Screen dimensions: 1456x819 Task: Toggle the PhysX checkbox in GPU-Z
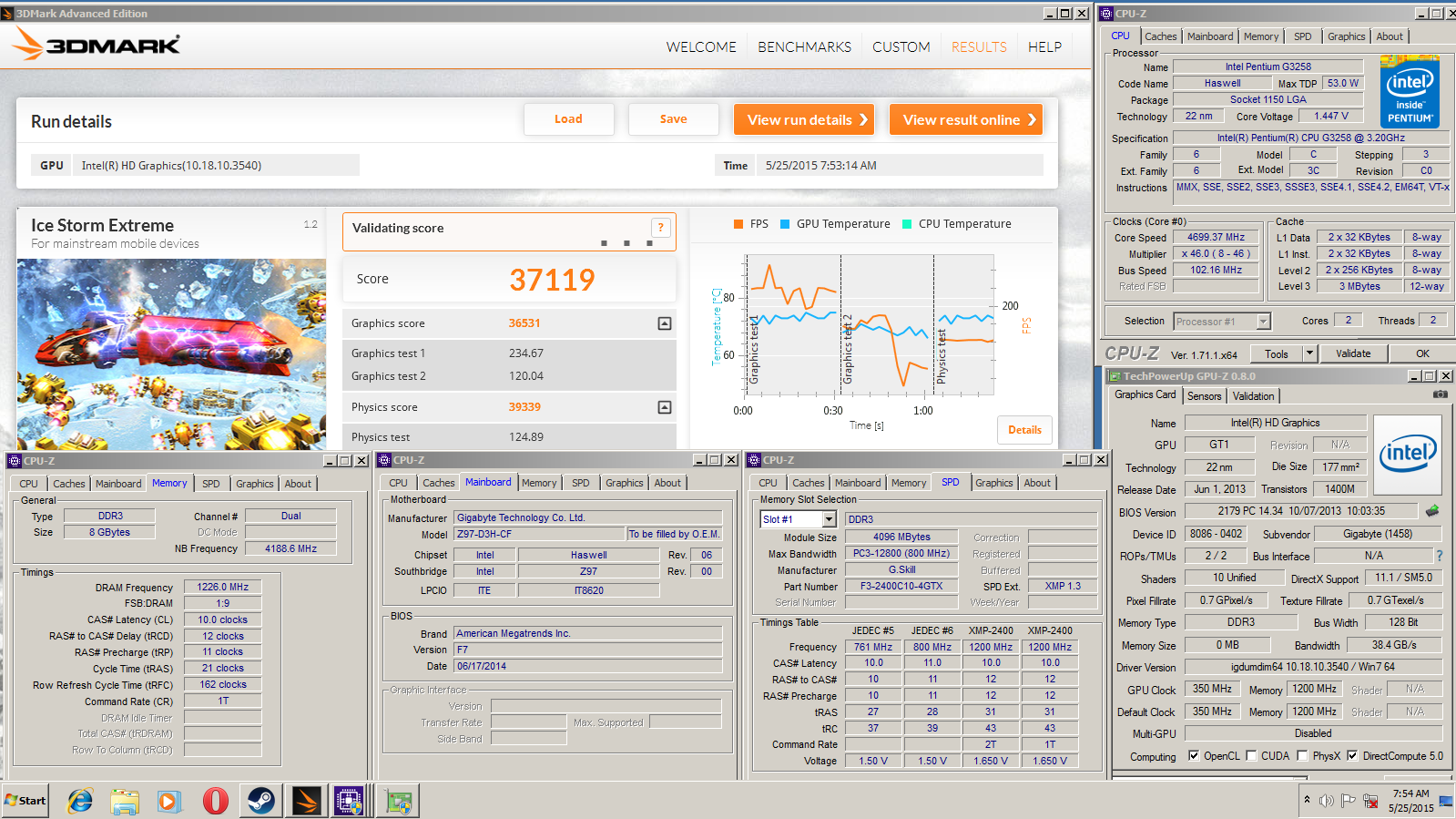(x=1302, y=755)
